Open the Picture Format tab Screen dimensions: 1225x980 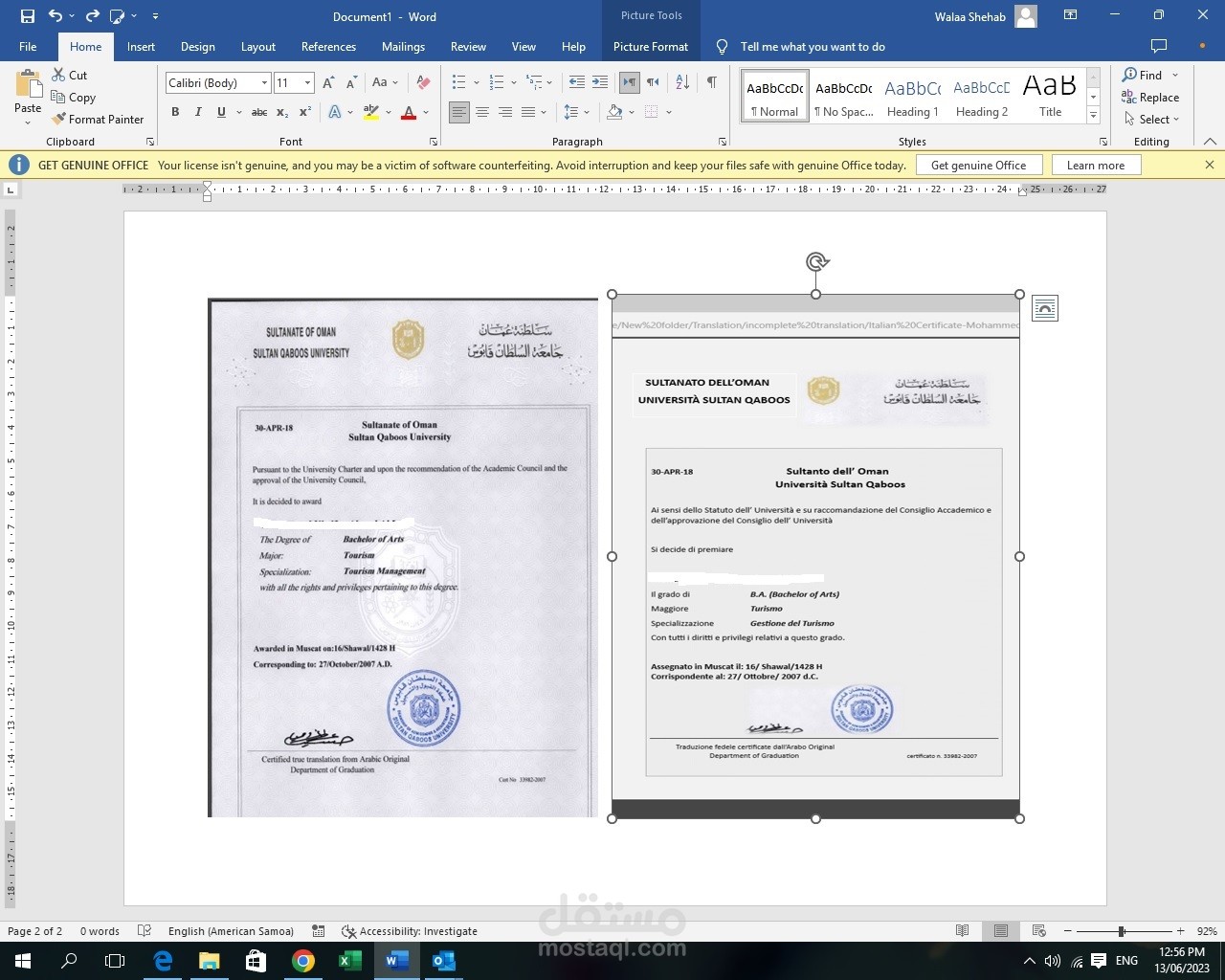[x=651, y=46]
